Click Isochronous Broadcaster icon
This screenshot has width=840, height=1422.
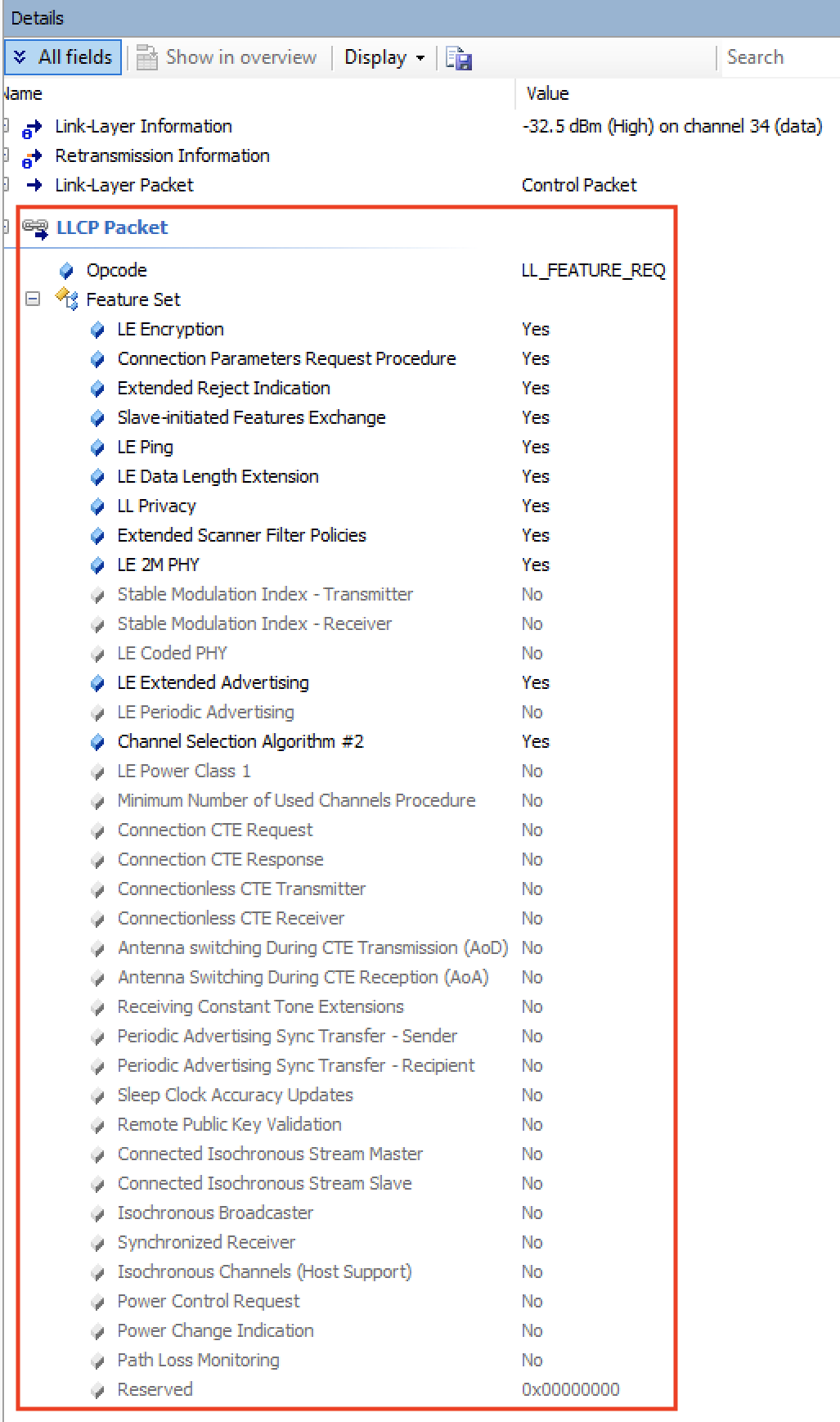point(97,1213)
